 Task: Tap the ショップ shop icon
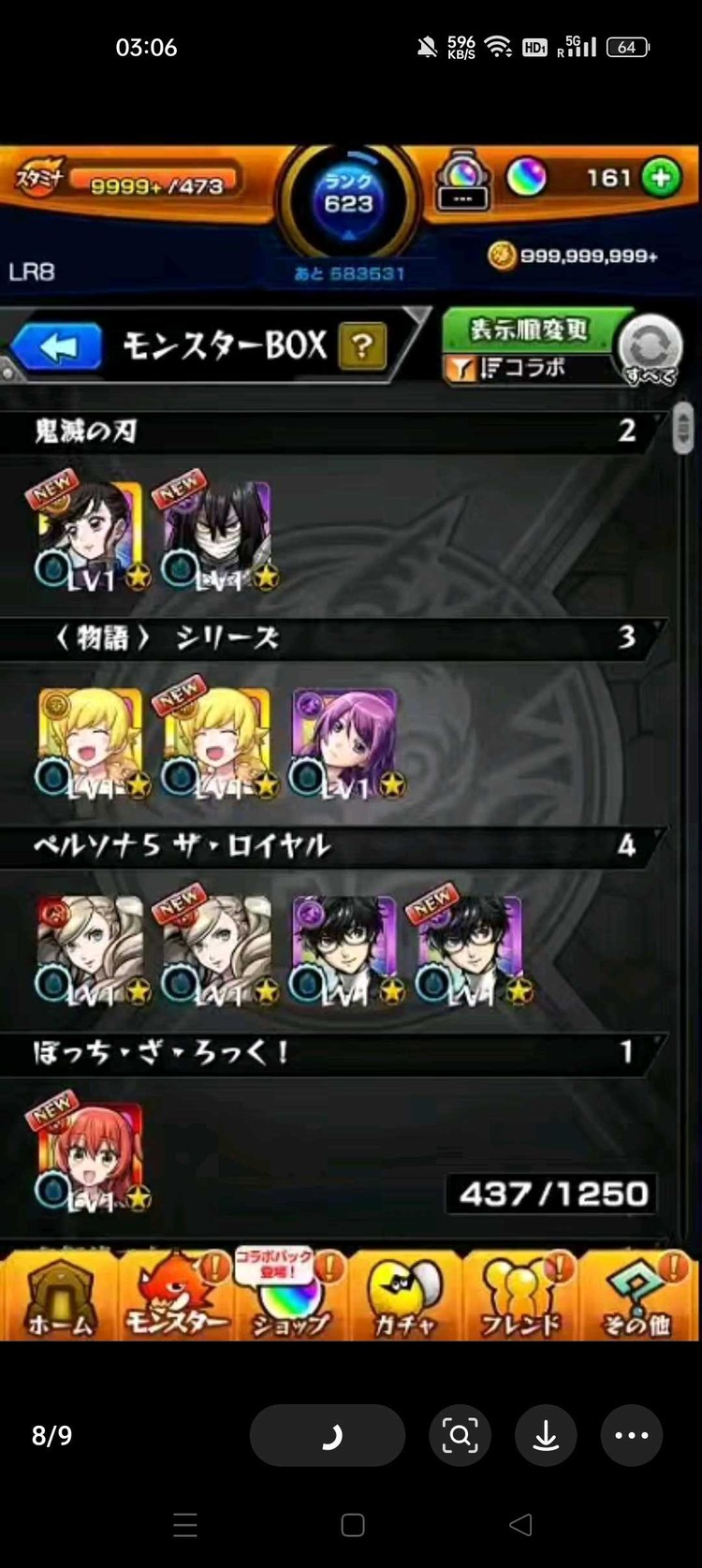(291, 1297)
